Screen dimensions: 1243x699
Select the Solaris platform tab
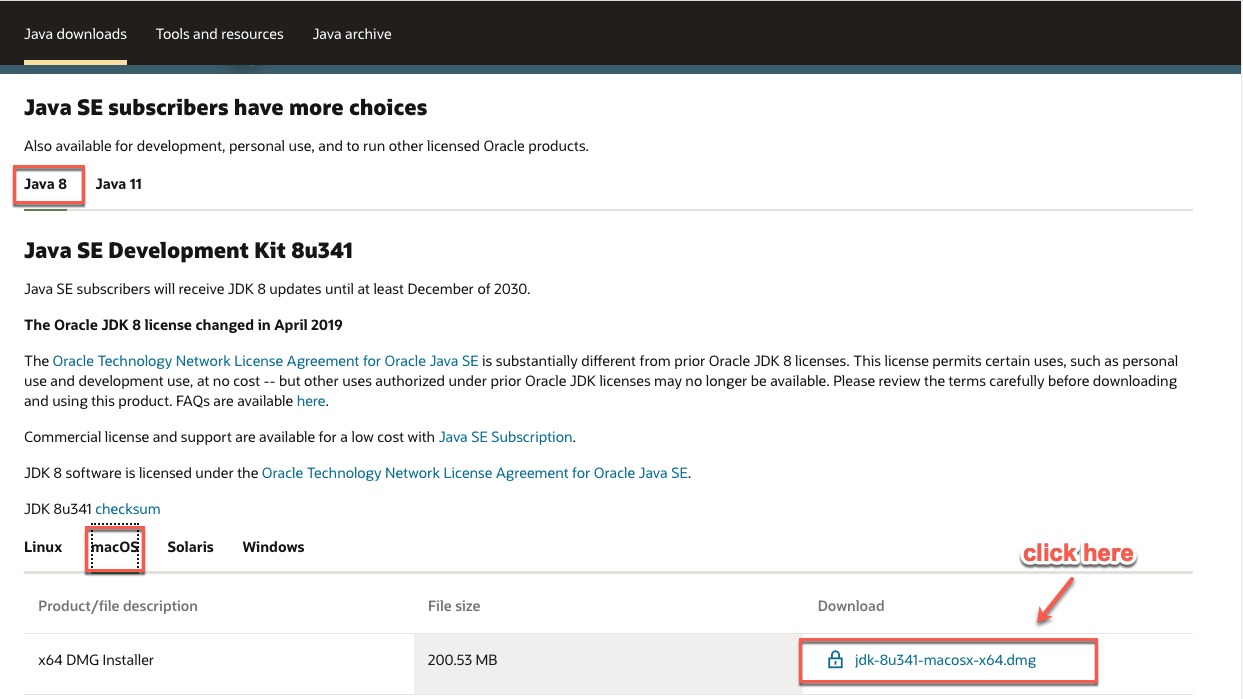pos(190,547)
